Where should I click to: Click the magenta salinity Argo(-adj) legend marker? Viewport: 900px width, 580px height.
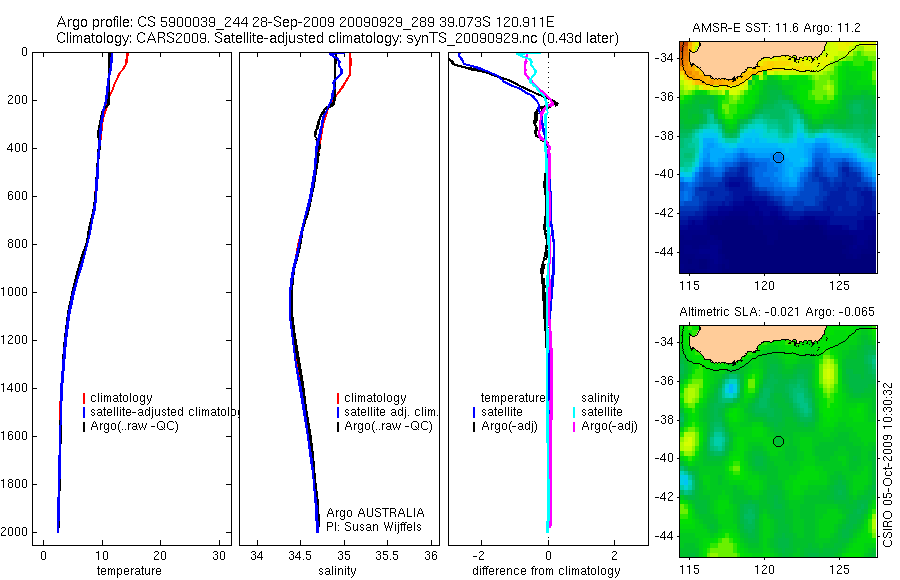click(574, 427)
